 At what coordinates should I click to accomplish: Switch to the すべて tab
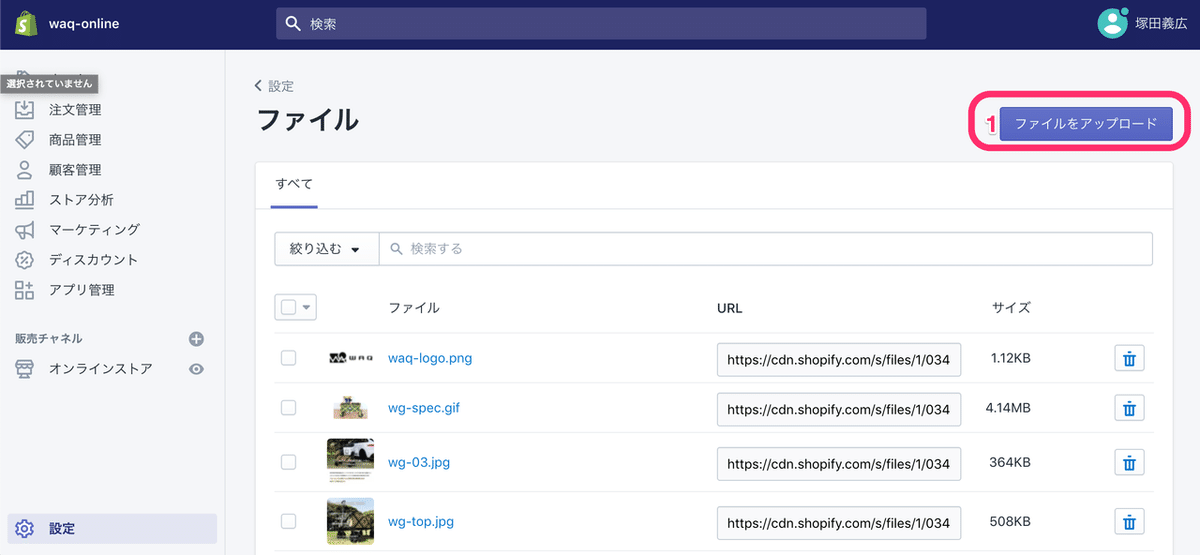tap(294, 184)
